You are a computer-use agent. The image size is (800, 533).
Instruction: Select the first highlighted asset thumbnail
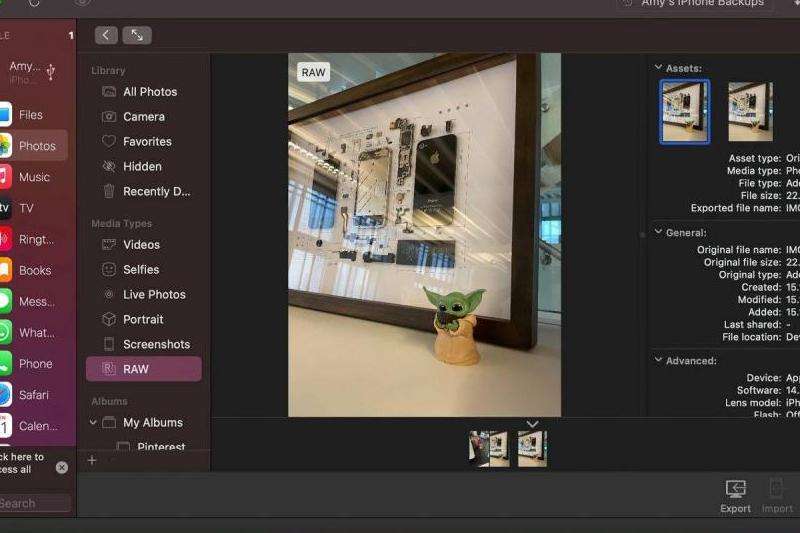click(685, 112)
